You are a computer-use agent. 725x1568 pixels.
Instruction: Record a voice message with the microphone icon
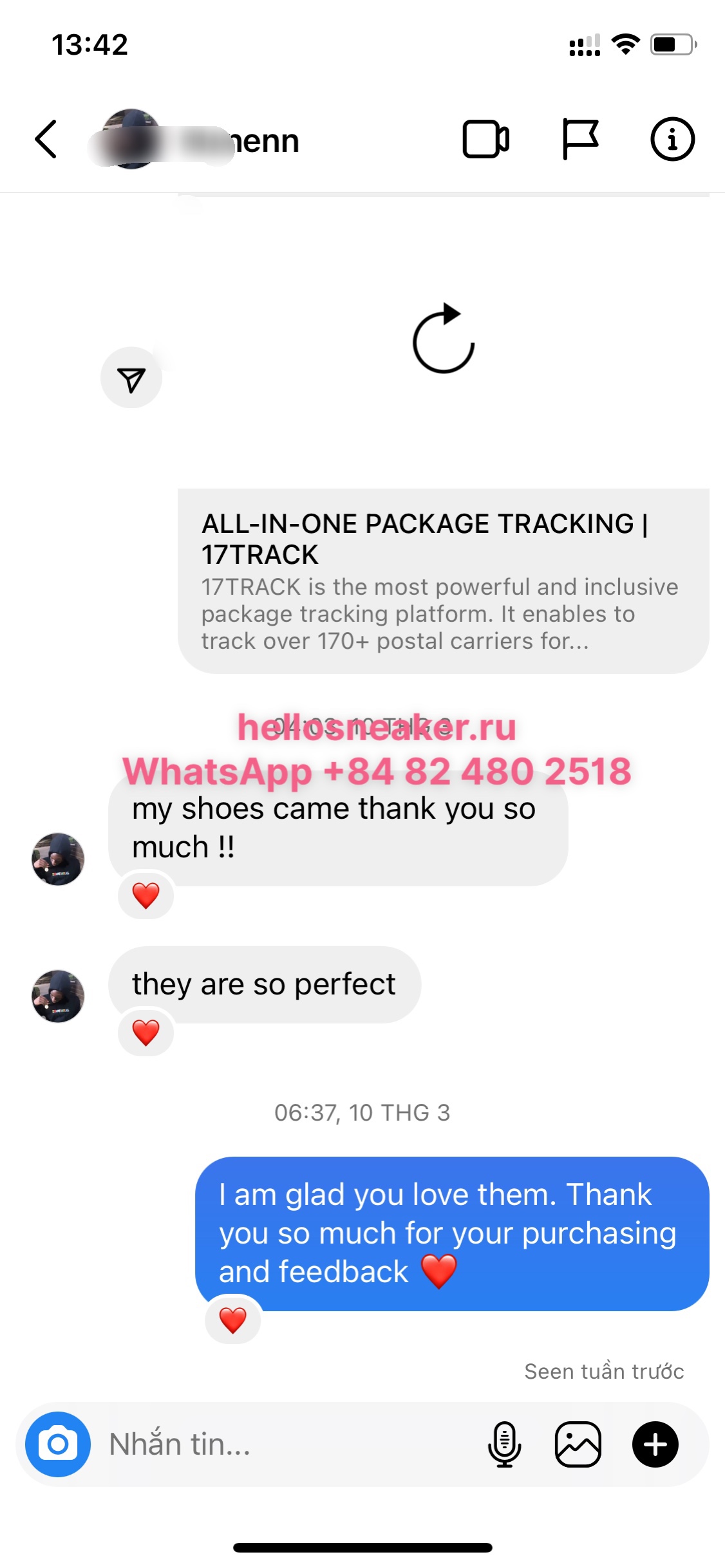(505, 1444)
